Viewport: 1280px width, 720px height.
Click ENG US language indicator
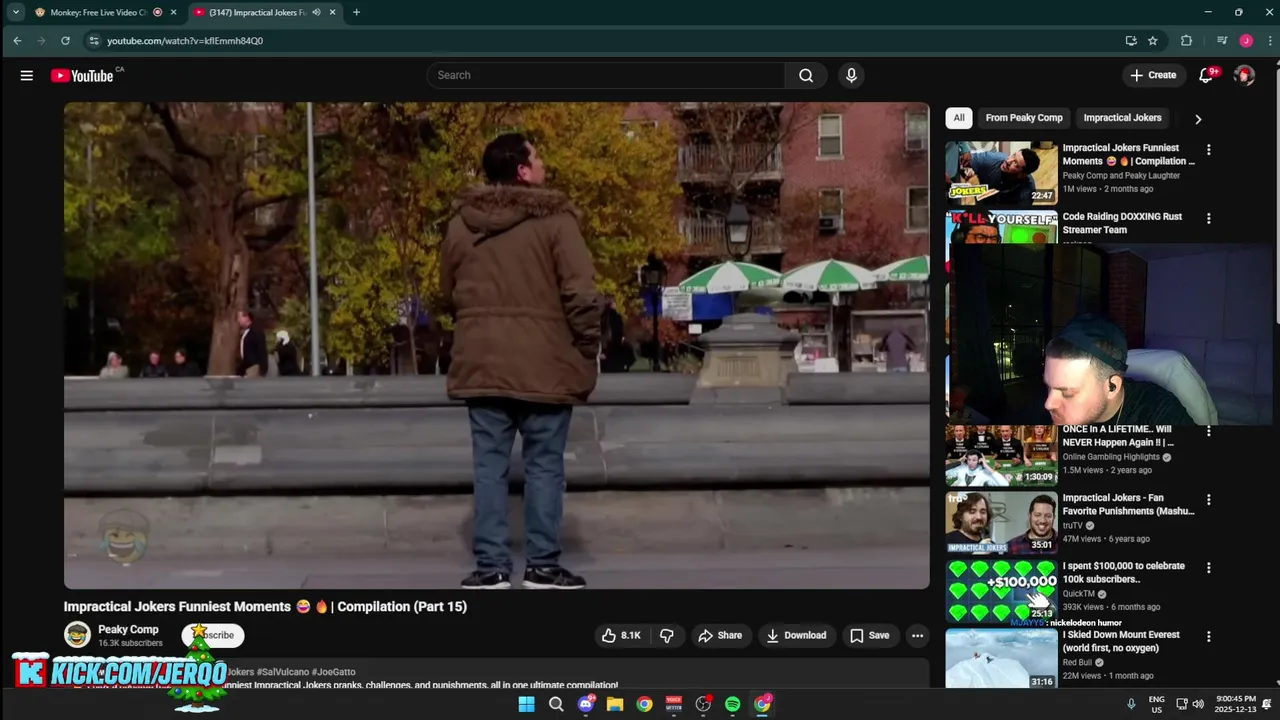(1157, 704)
